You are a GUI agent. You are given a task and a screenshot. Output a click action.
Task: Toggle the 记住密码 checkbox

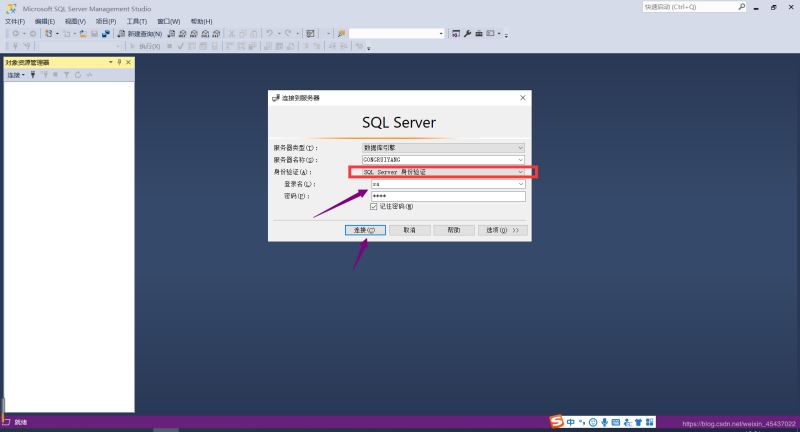(x=374, y=207)
